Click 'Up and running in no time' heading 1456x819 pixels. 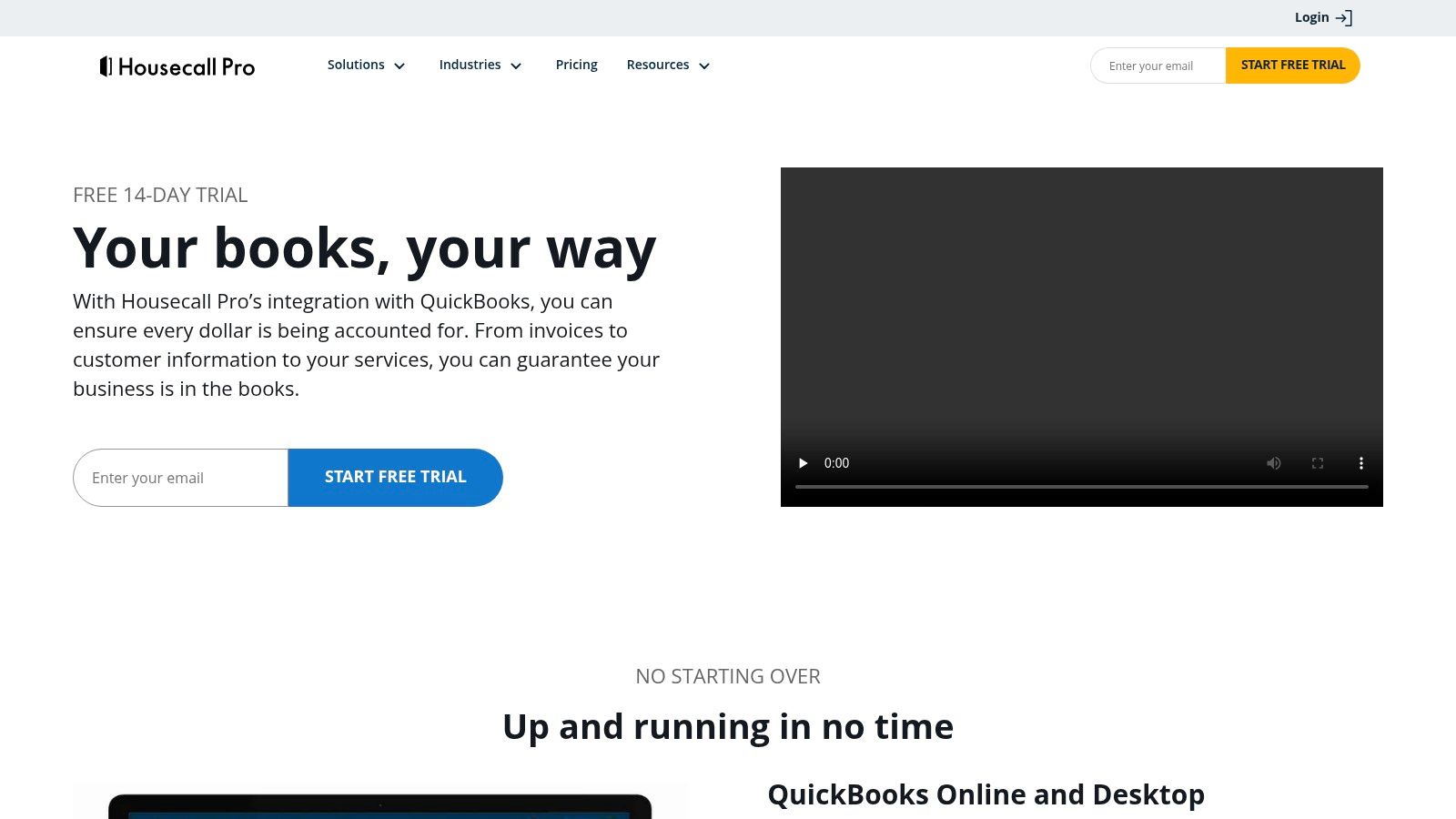pos(728,727)
